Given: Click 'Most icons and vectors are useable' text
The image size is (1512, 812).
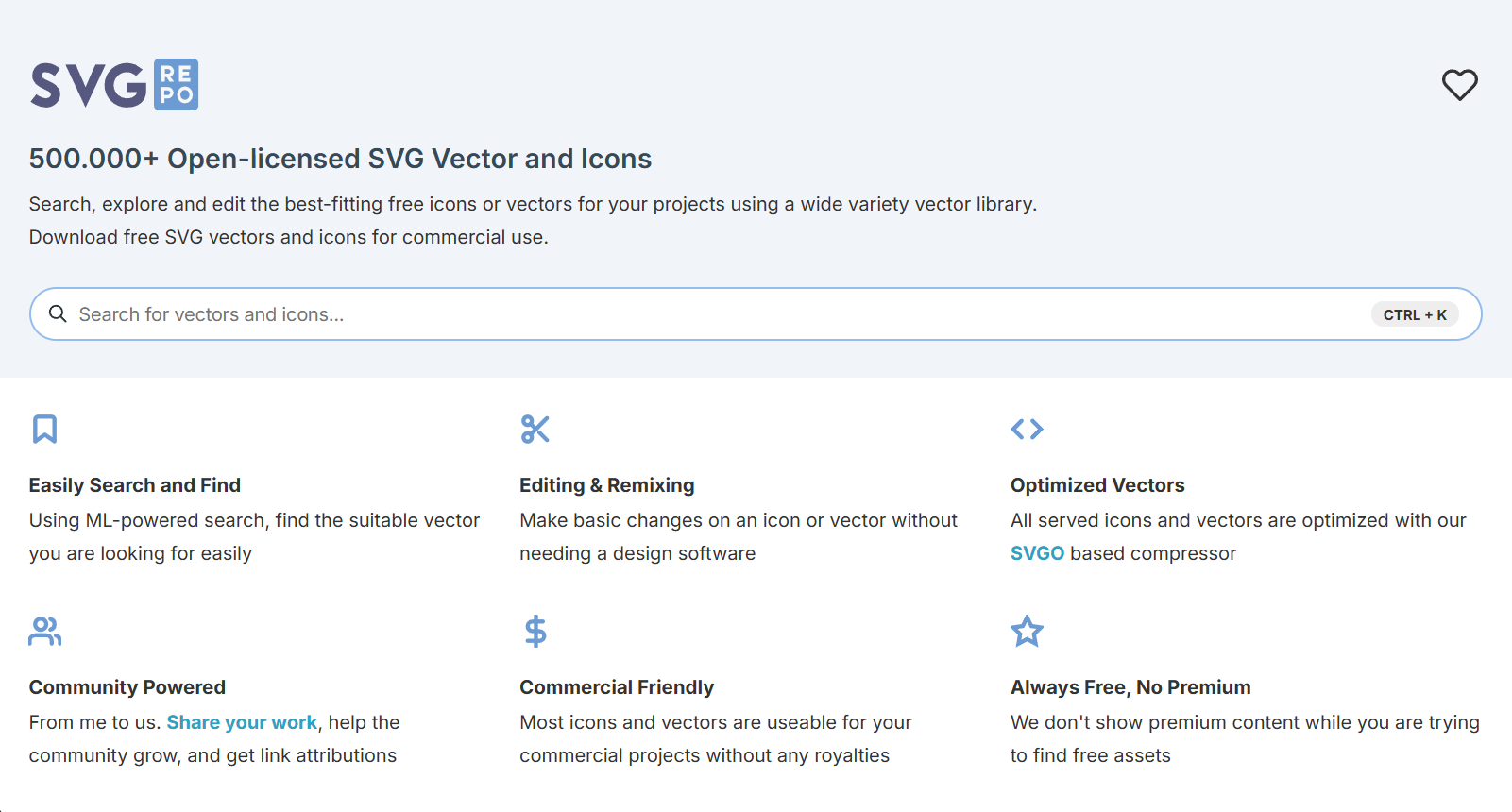Looking at the screenshot, I should [716, 738].
